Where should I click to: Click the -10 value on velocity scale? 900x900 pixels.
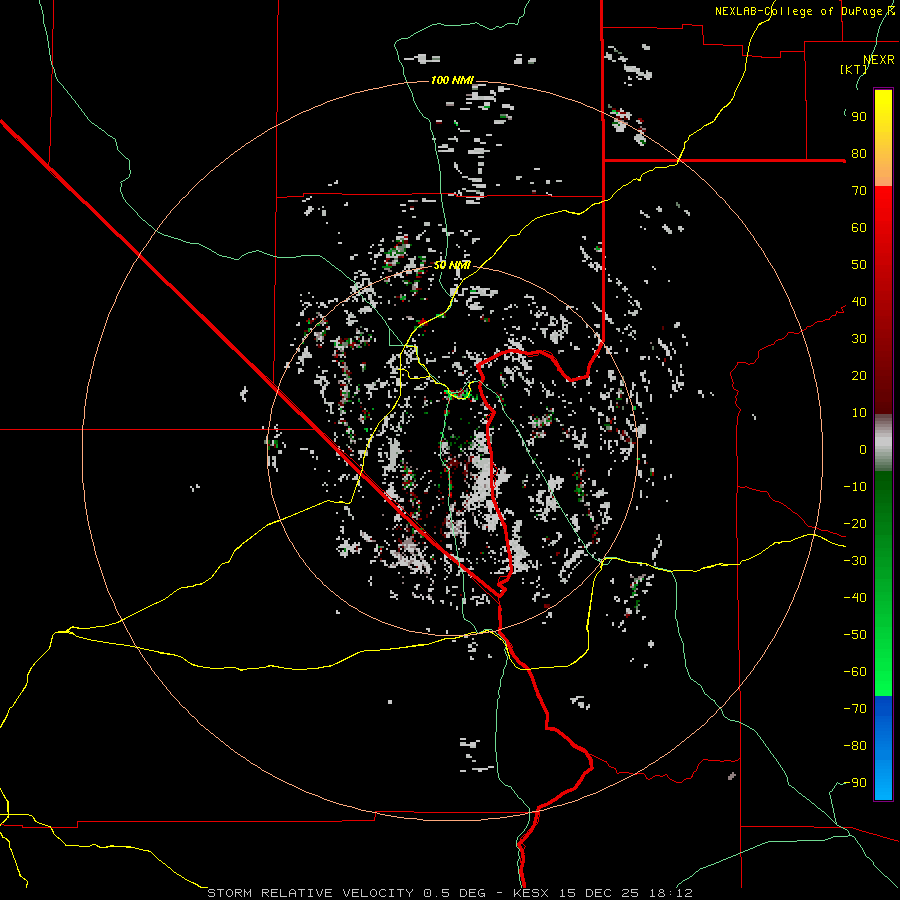(x=855, y=487)
